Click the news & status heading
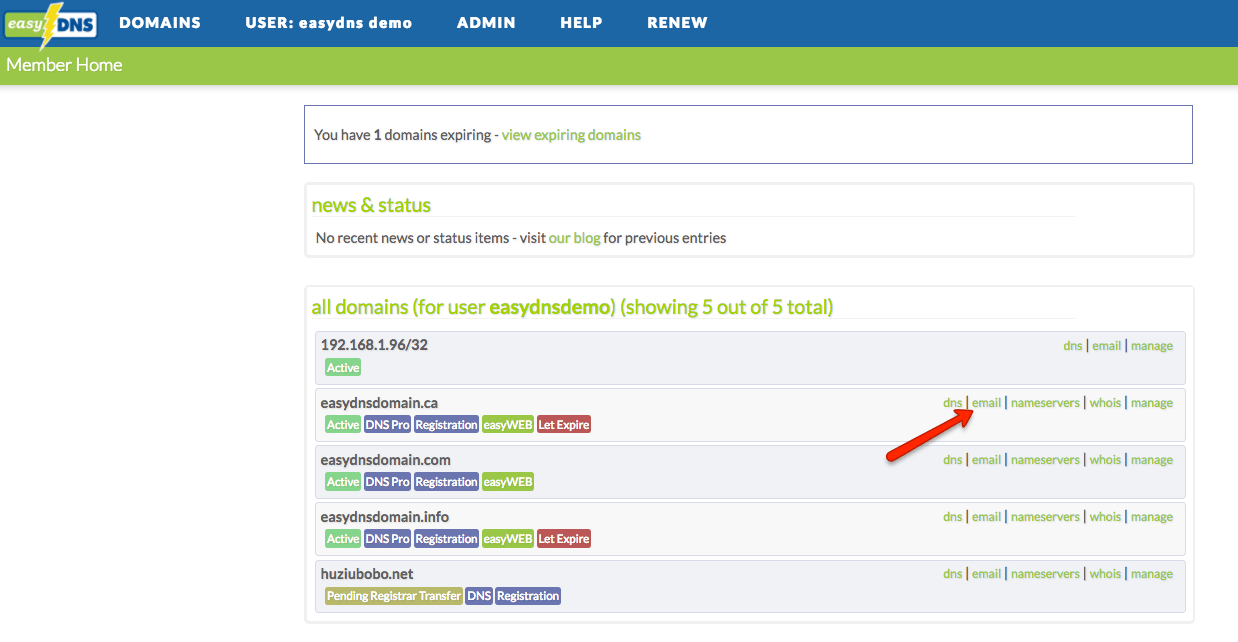 point(371,205)
